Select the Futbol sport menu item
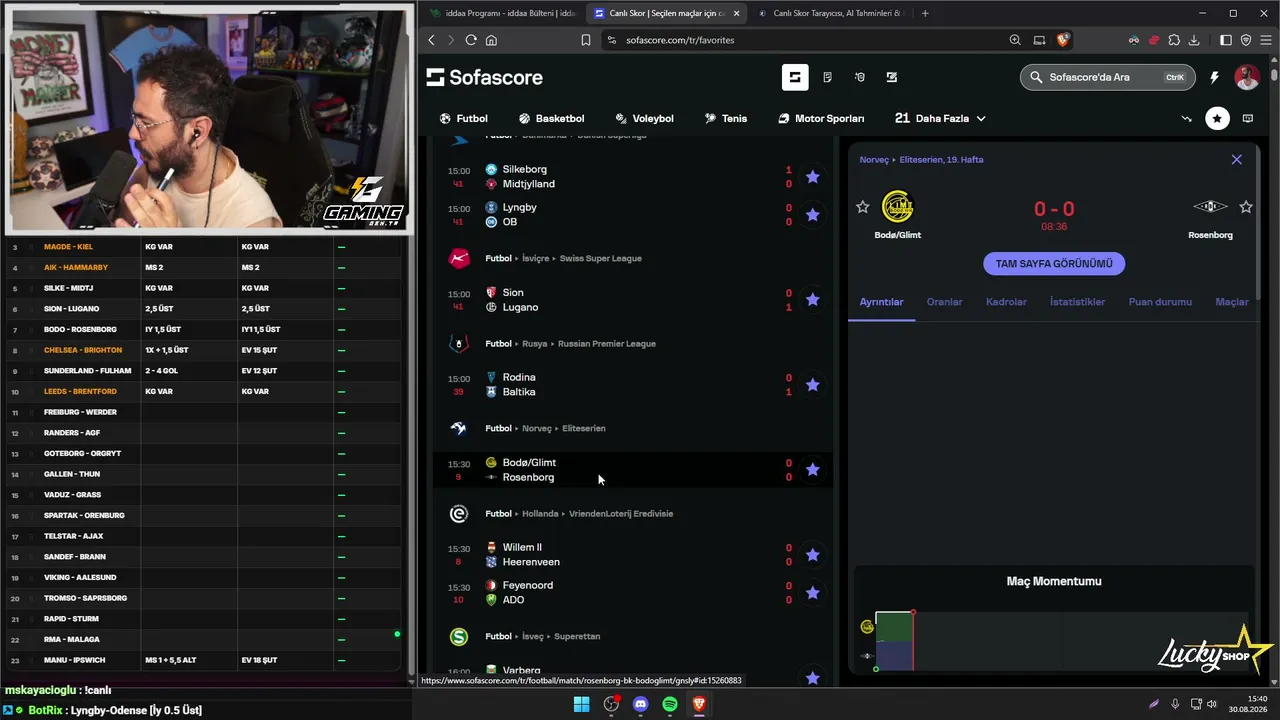Screen dimensions: 1280x720 pos(464,118)
